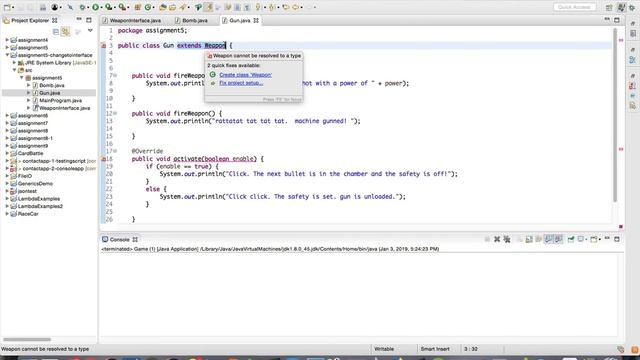Collapse the assignment5-changetointerface project
The width and height of the screenshot is (640, 360).
point(7,55)
